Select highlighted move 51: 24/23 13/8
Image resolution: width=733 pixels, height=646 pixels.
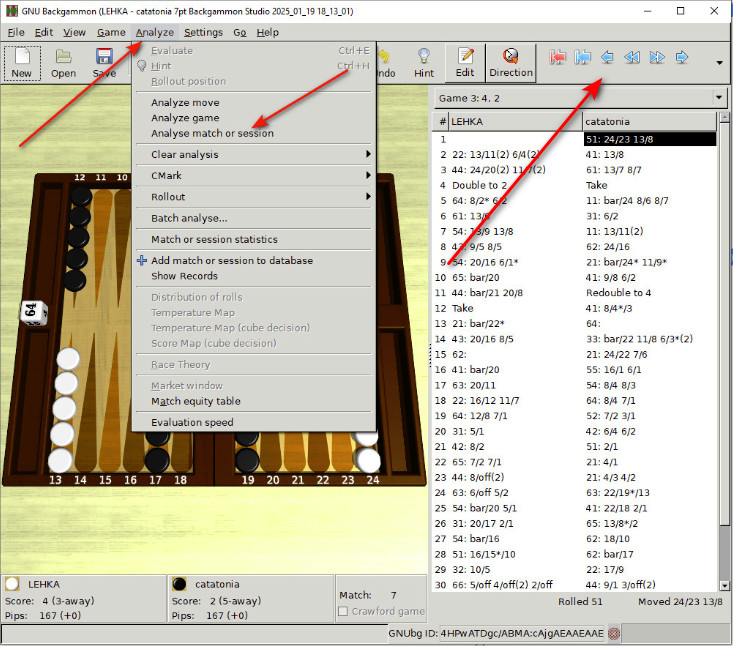click(x=650, y=139)
